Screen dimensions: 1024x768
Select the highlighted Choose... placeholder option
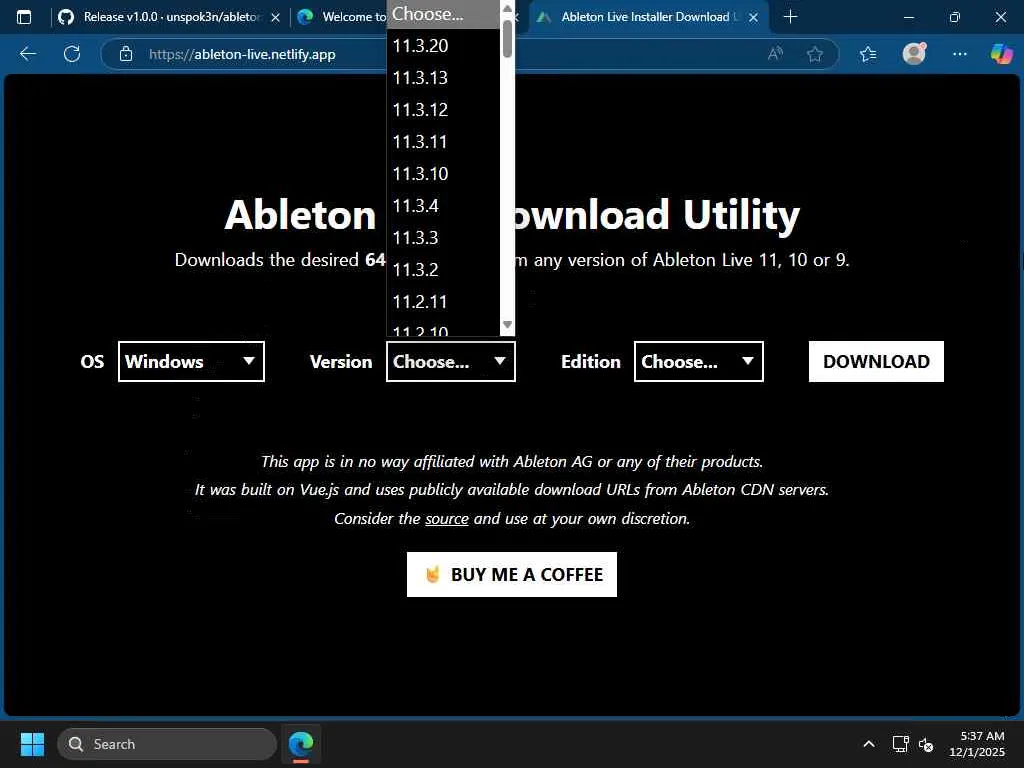coord(443,14)
